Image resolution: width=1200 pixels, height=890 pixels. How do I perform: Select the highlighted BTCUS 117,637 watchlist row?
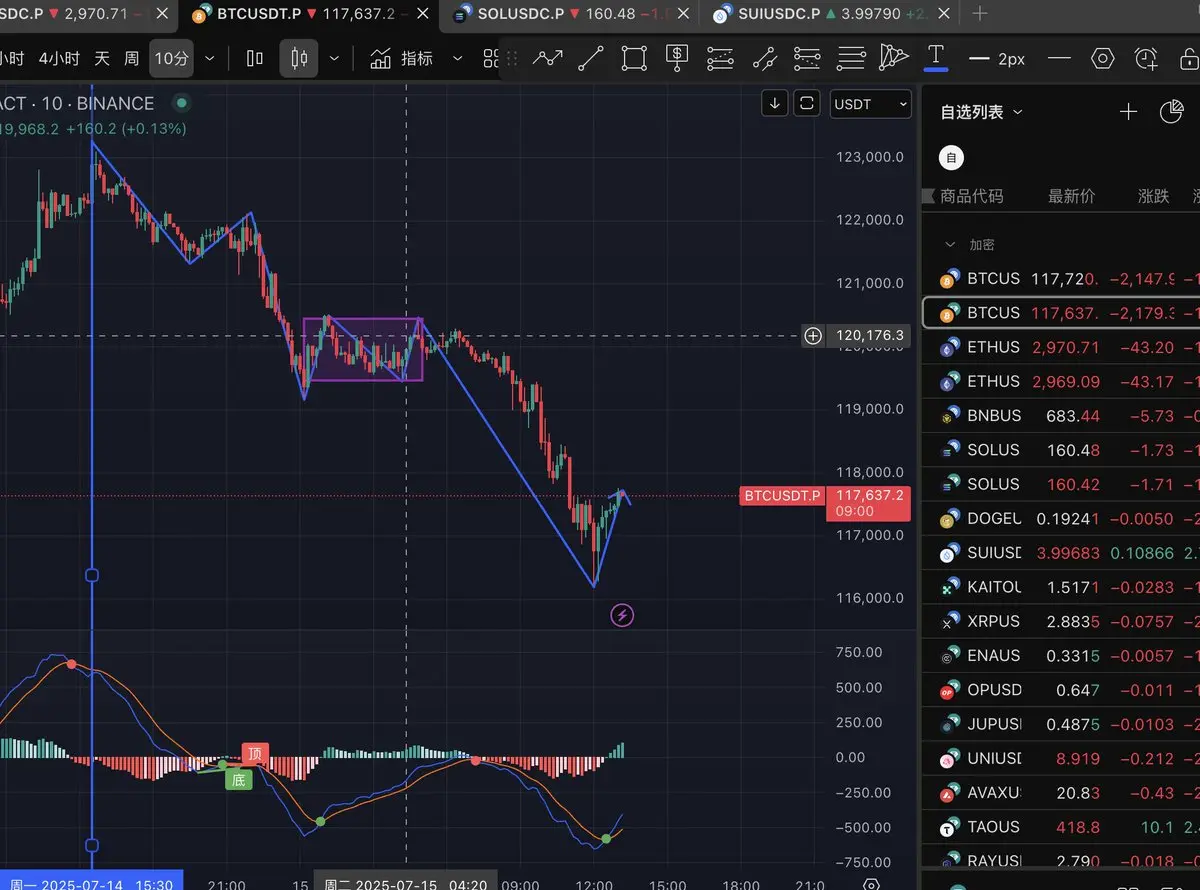click(1060, 313)
